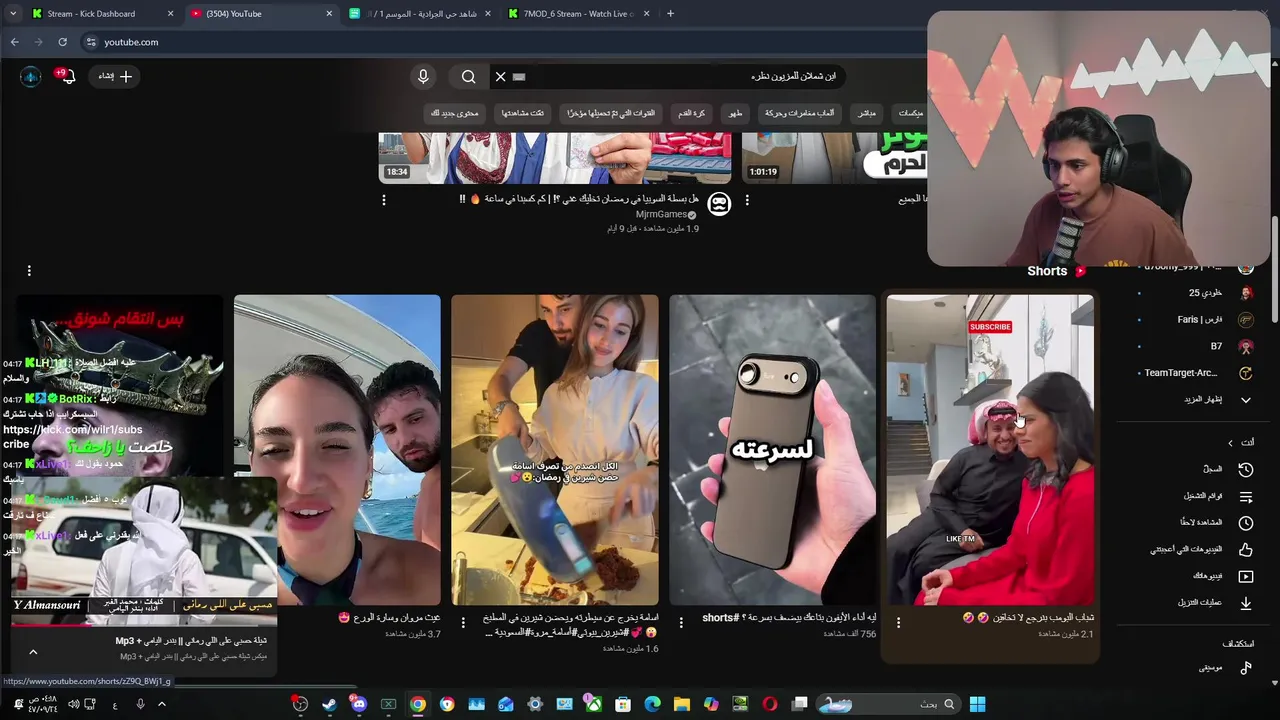
Task: Close the (3504) YouTube tab
Action: click(x=329, y=14)
